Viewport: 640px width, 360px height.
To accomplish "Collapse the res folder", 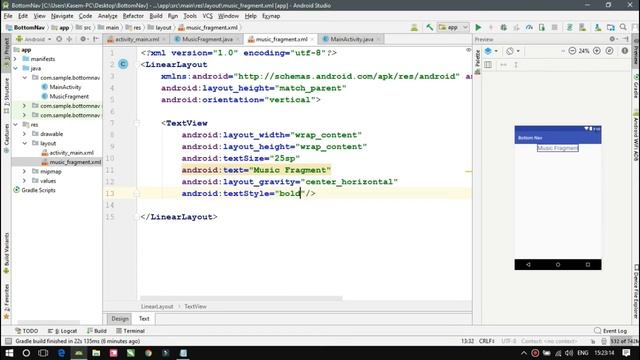I will [16, 124].
